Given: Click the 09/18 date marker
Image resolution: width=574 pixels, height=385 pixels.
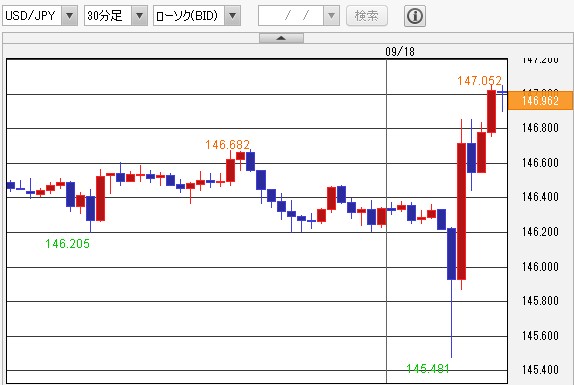Looking at the screenshot, I should point(400,52).
